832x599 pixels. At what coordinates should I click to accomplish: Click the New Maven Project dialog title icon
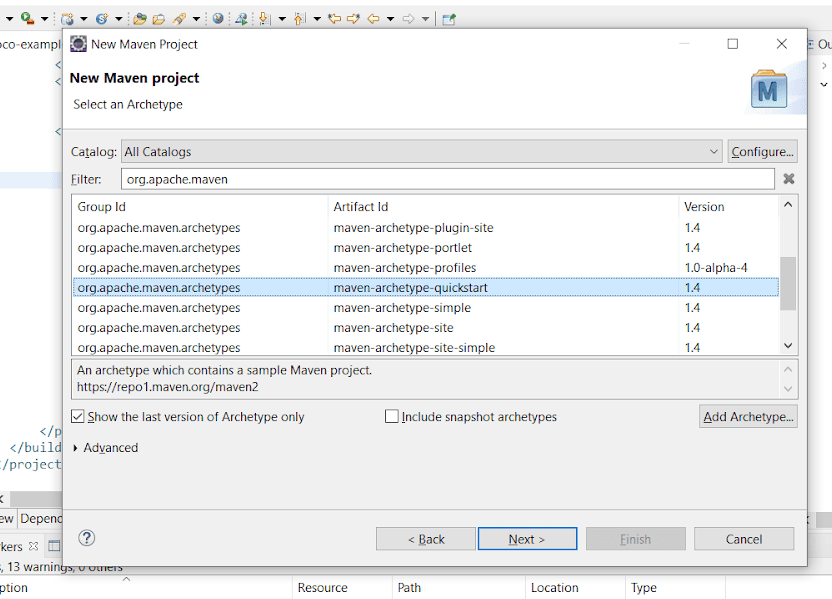tap(78, 44)
